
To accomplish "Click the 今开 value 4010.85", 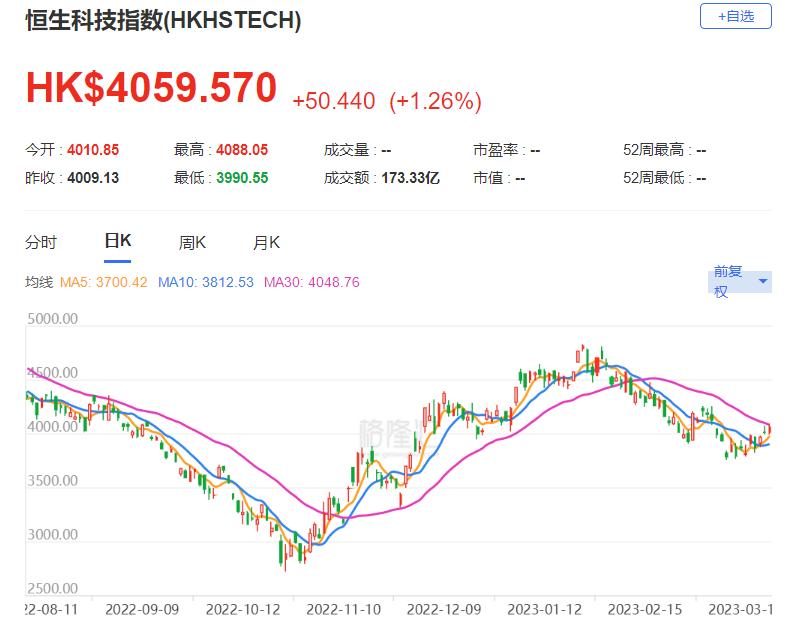I will tap(93, 150).
